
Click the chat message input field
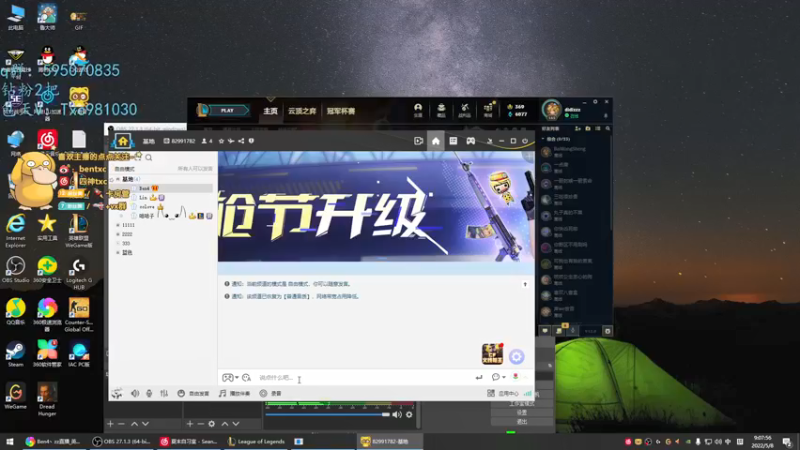(x=363, y=378)
